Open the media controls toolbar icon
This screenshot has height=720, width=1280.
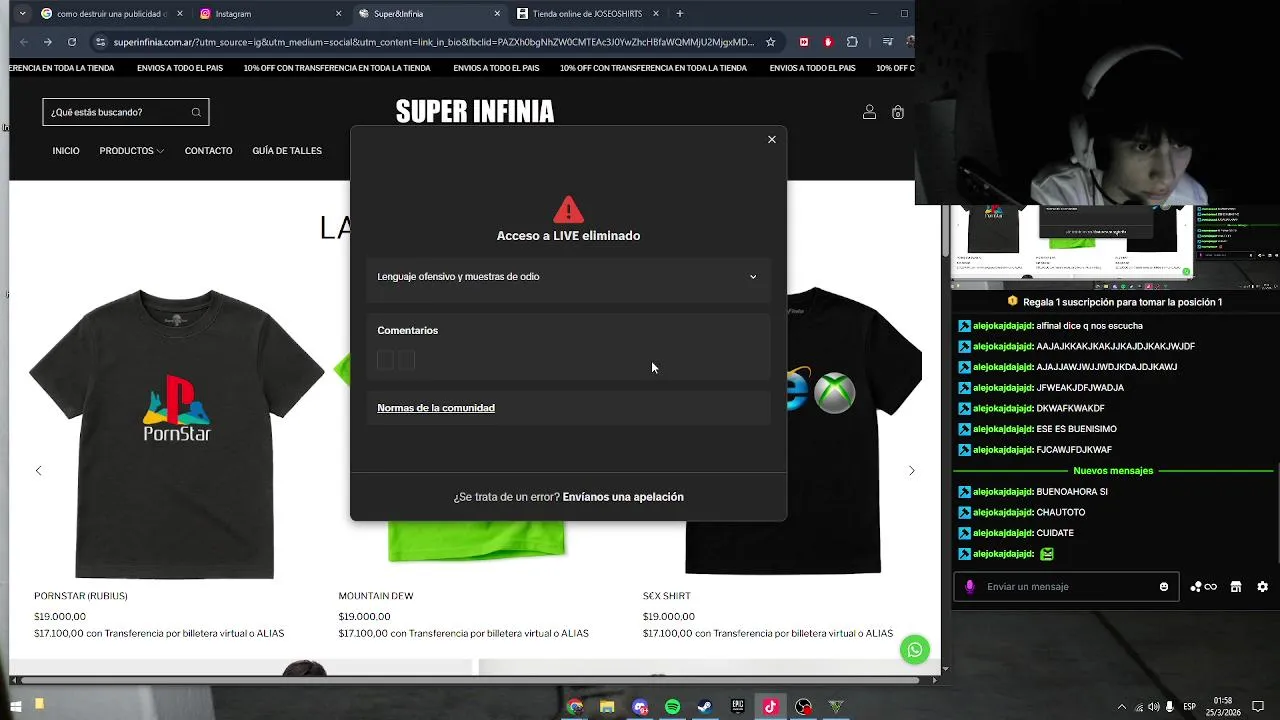click(888, 42)
